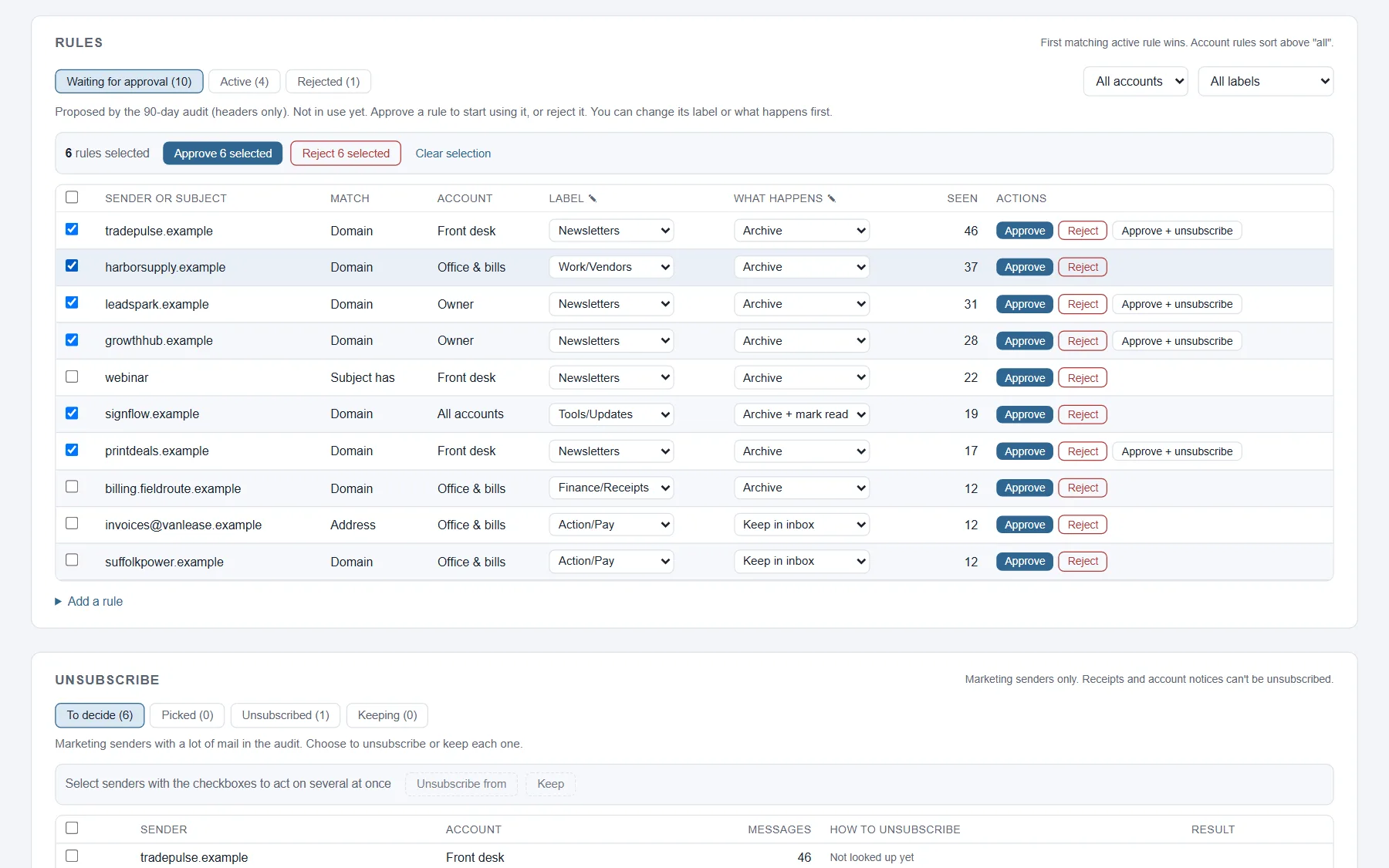Open the All labels filter dropdown
The image size is (1389, 868).
(x=1266, y=81)
